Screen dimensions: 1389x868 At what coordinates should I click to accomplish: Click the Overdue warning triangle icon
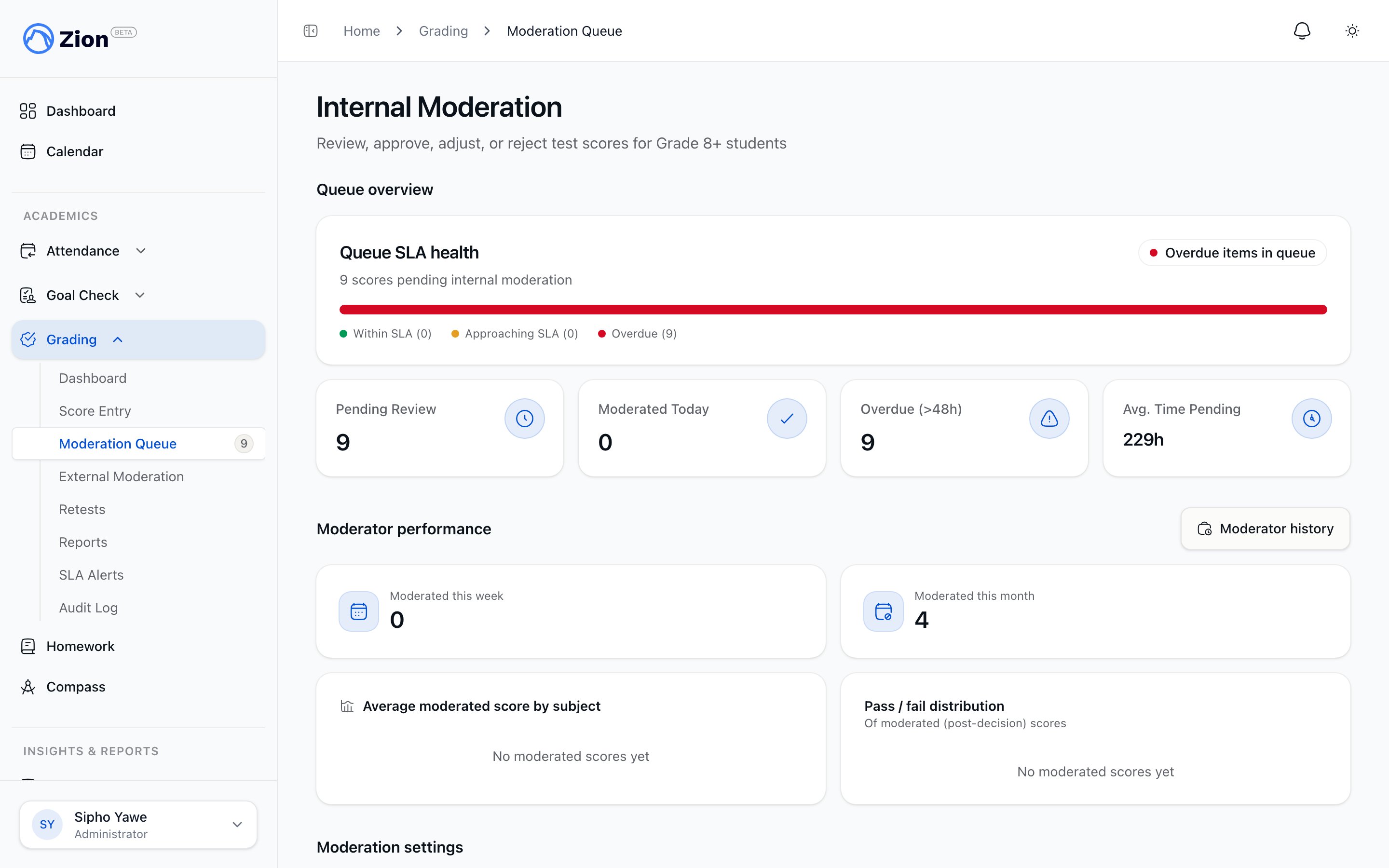coord(1049,419)
